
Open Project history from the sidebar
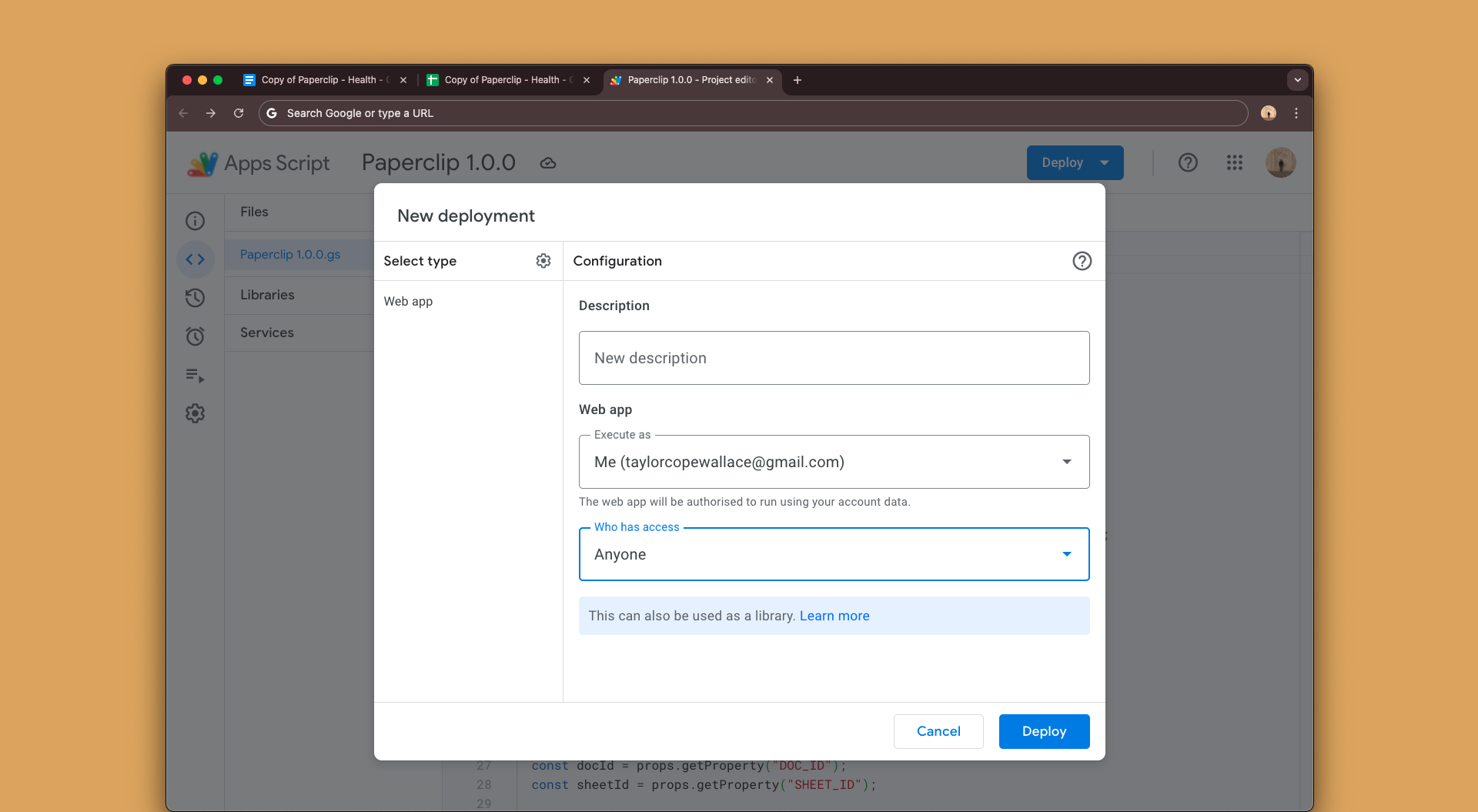tap(196, 298)
